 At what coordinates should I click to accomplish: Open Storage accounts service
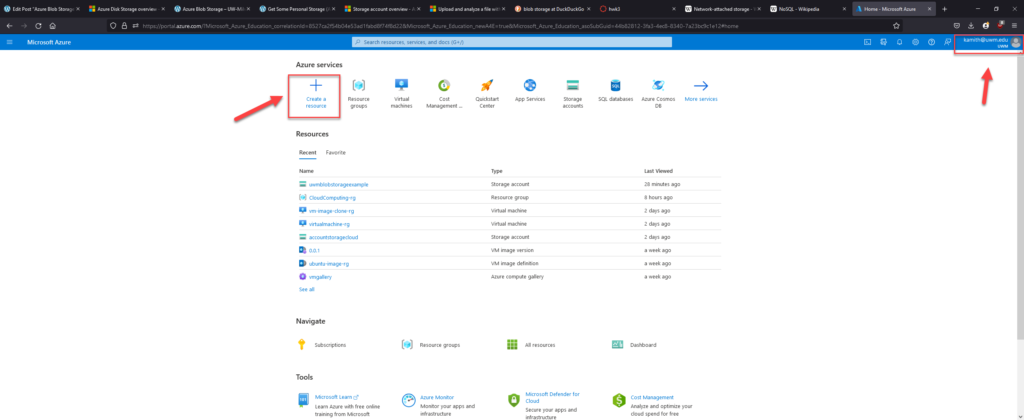573,93
